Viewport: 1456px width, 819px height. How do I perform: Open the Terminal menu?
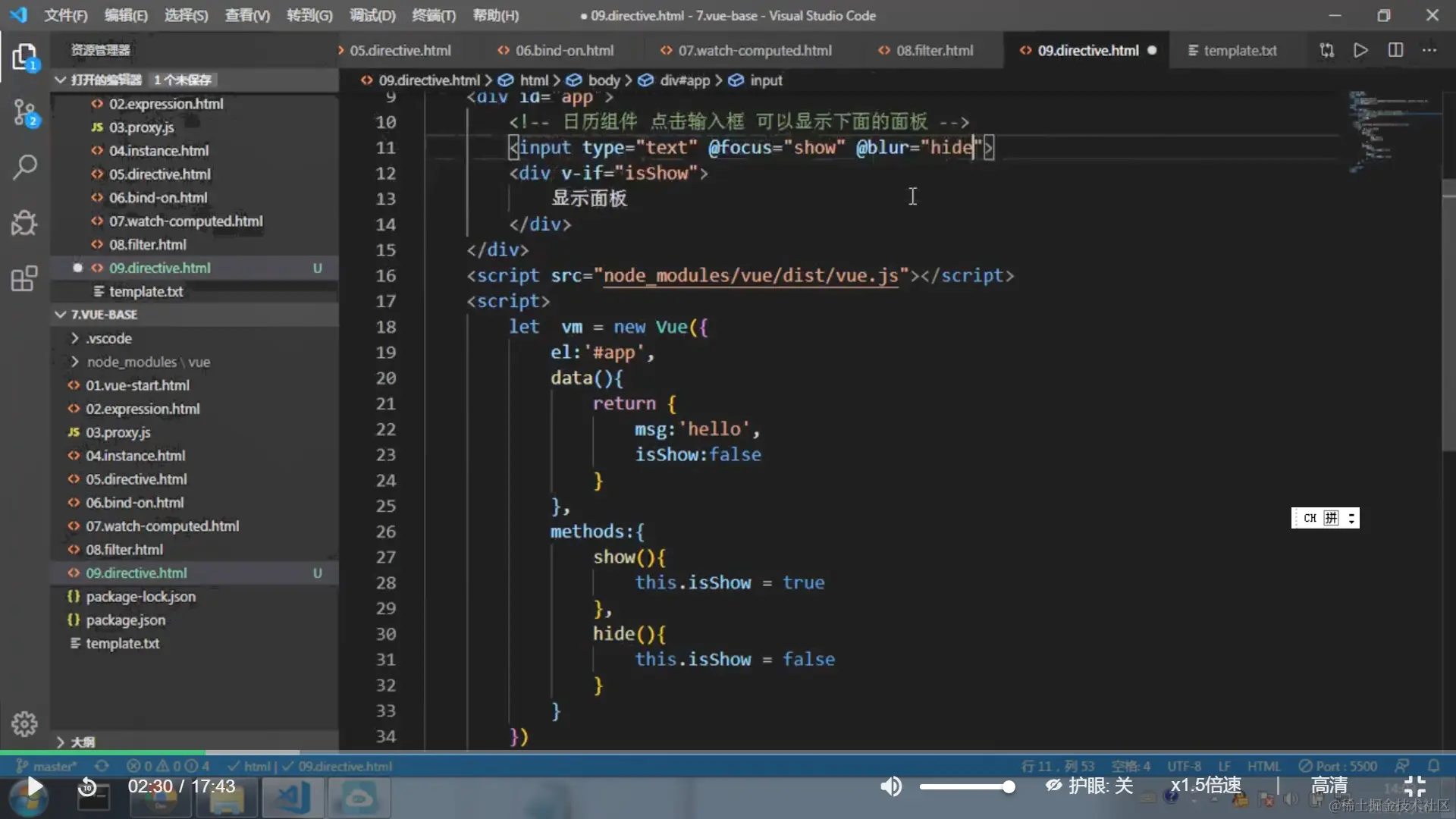pos(433,15)
